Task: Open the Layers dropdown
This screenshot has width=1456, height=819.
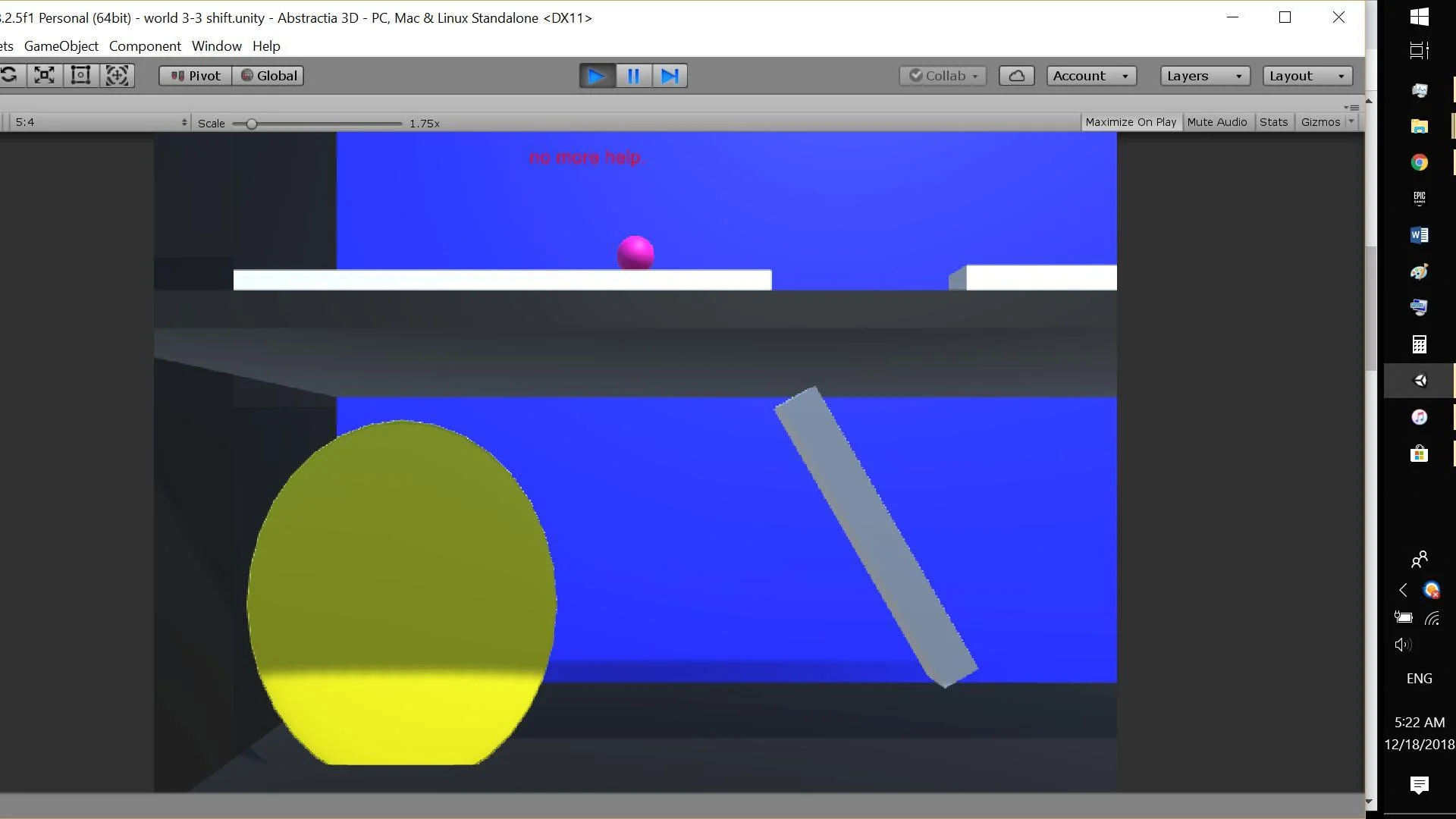Action: coord(1205,76)
